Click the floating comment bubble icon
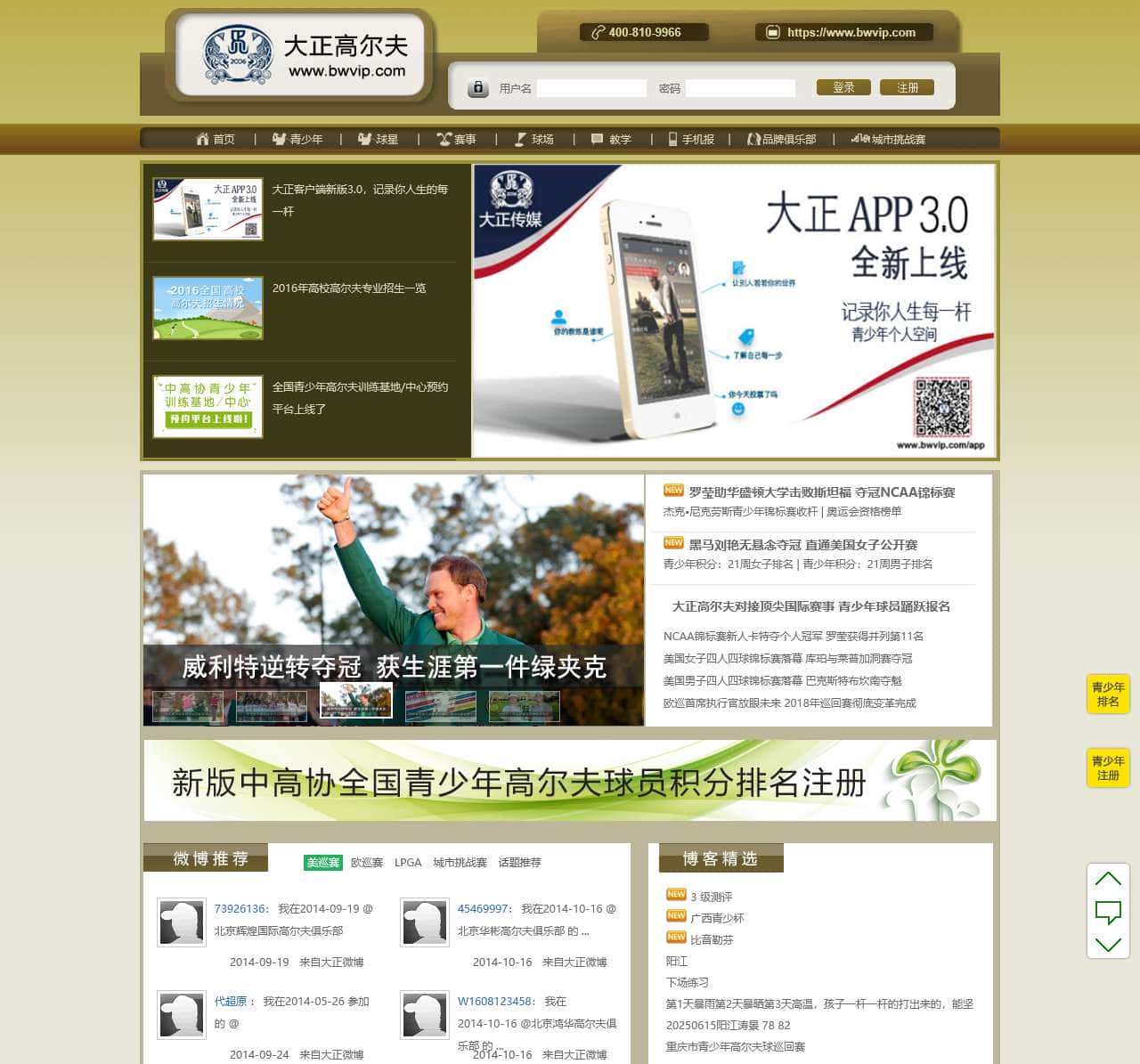Image resolution: width=1140 pixels, height=1064 pixels. tap(1108, 912)
